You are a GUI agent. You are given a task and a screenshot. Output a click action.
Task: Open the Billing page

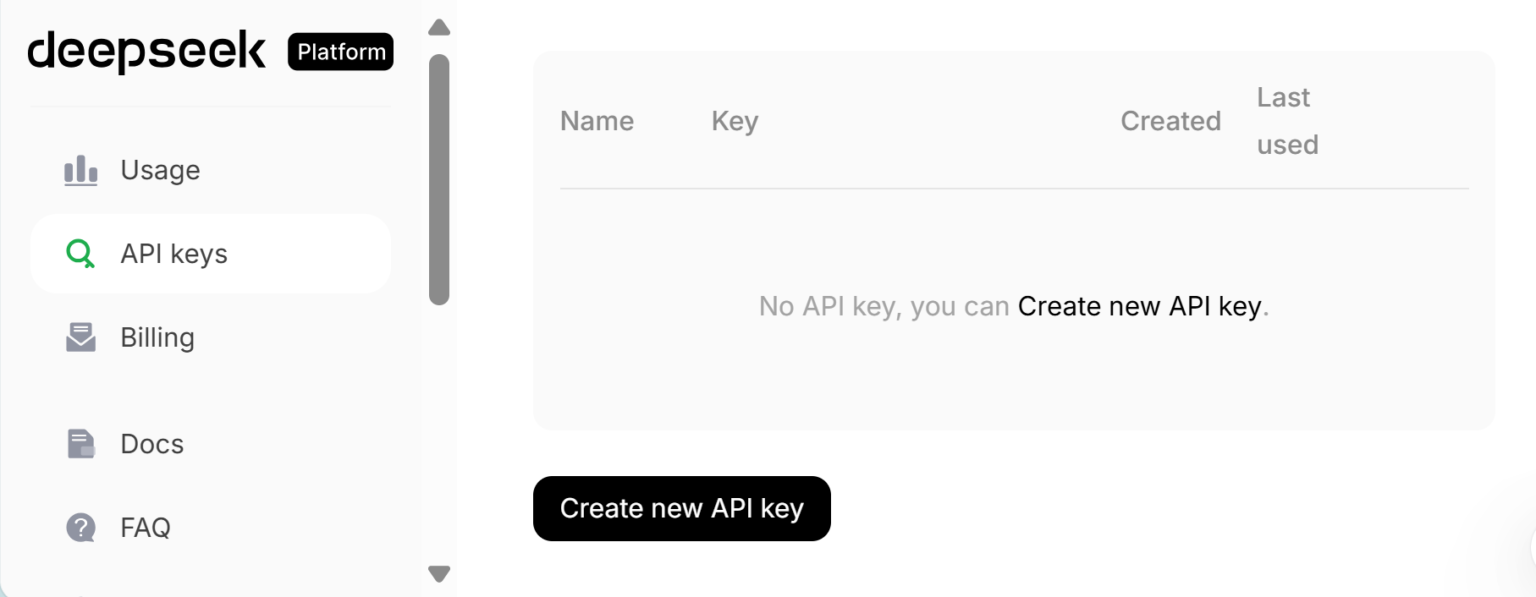pos(157,337)
